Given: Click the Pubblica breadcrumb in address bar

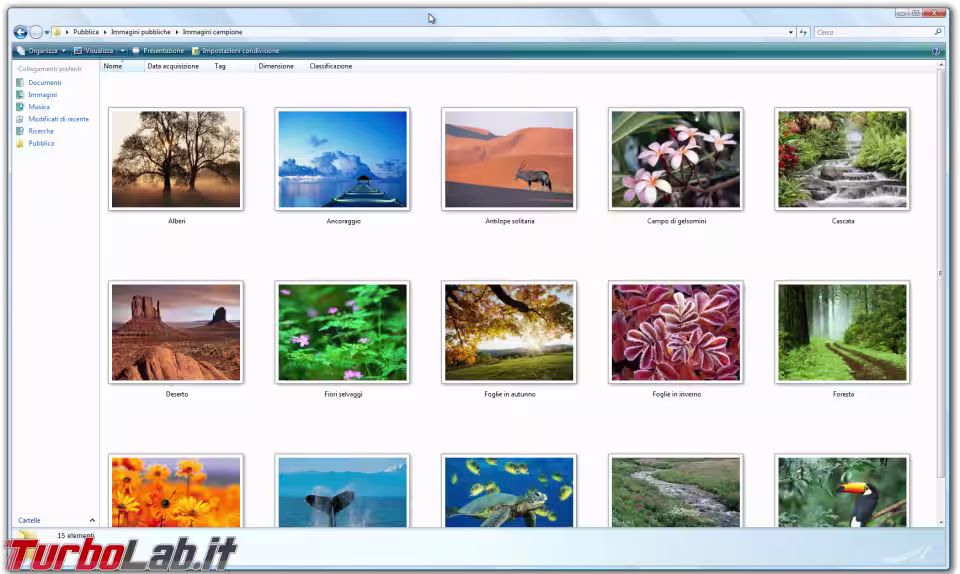Looking at the screenshot, I should [x=86, y=32].
